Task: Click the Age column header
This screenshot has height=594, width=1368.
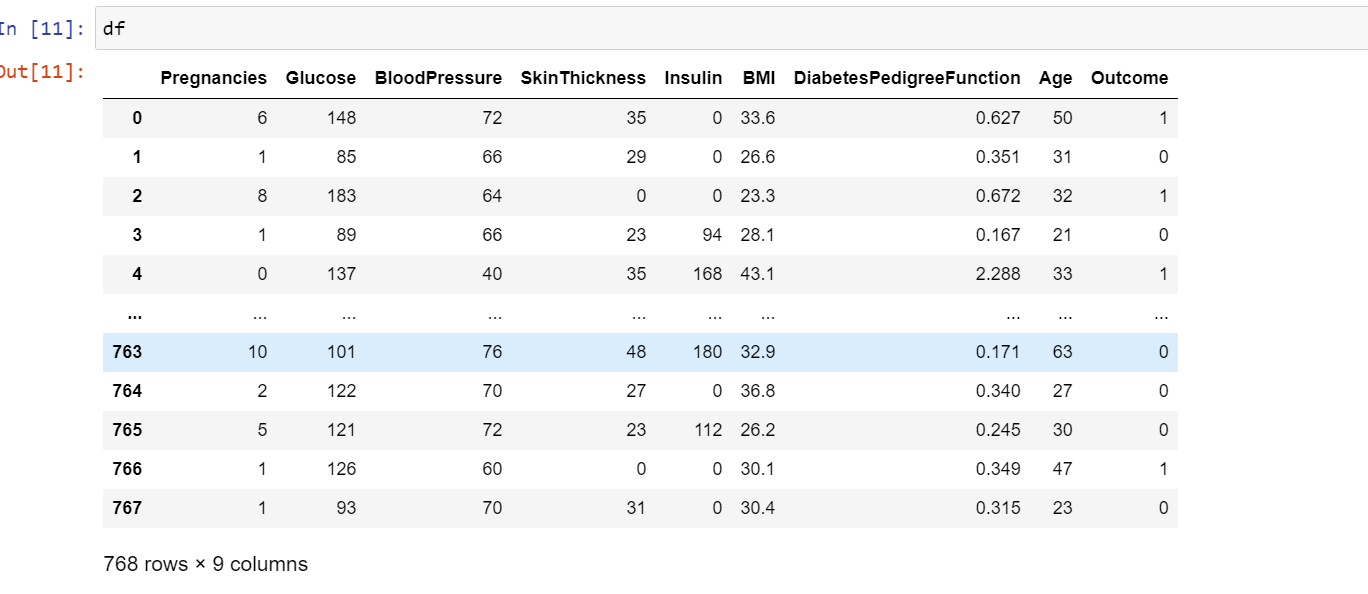Action: click(x=1056, y=78)
